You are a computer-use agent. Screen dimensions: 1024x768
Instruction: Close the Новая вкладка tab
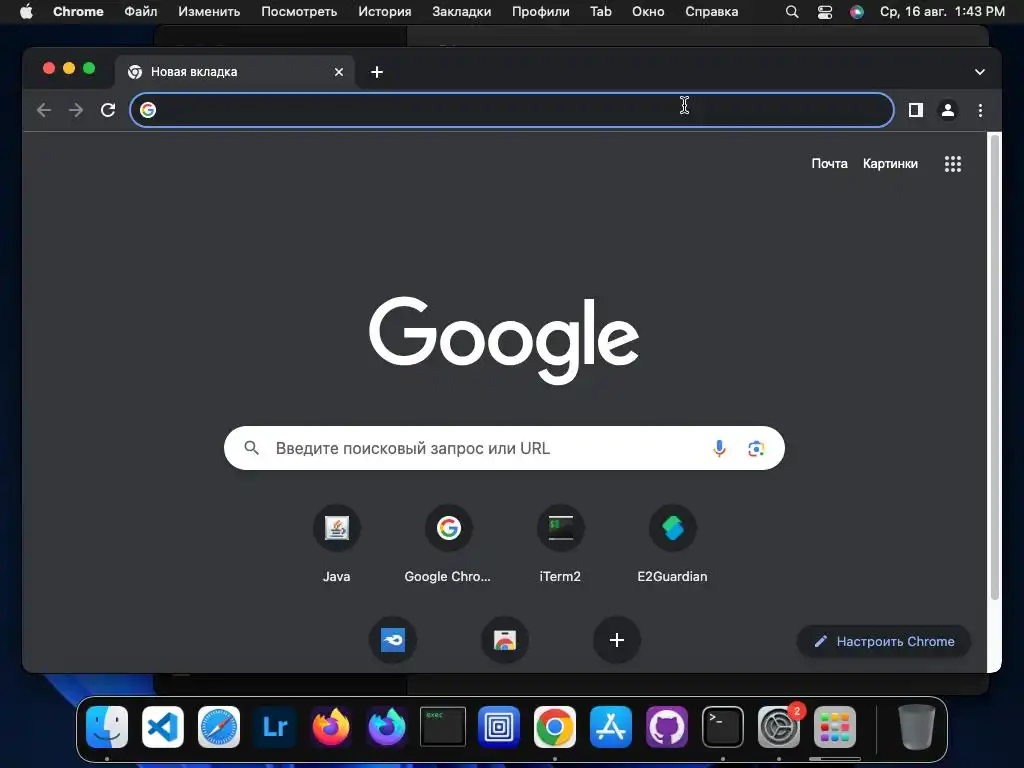pos(338,72)
